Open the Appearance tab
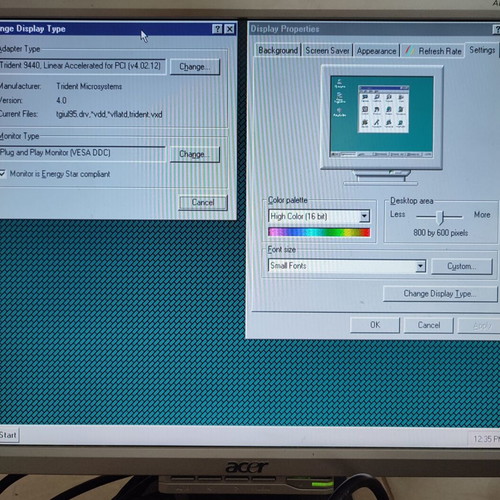Screen dimensions: 500x500 (x=376, y=51)
